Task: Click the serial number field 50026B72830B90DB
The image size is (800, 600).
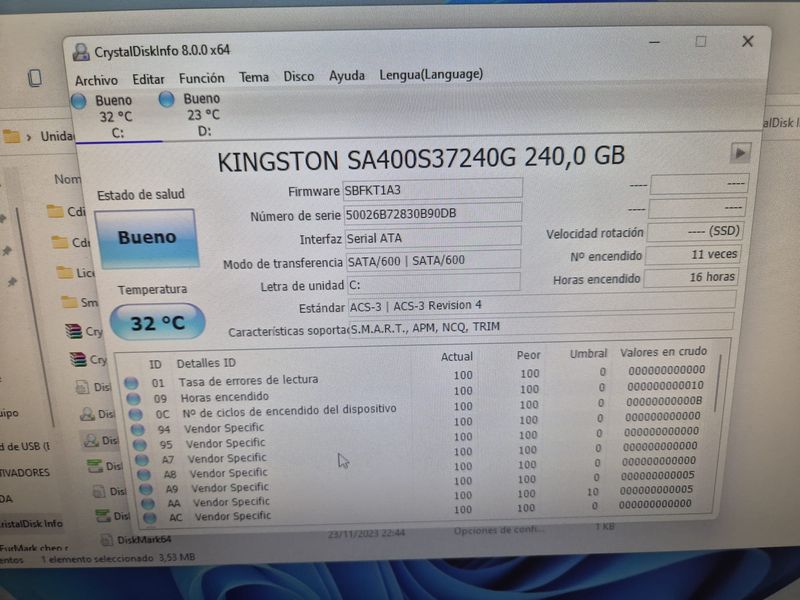Action: [x=433, y=213]
